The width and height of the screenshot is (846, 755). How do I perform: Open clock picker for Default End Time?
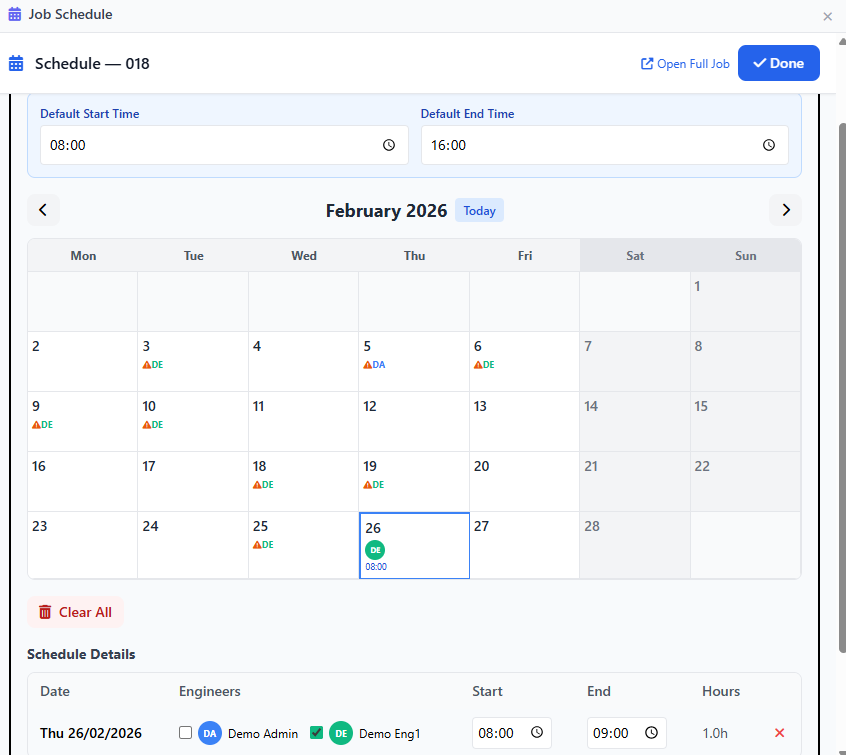(x=768, y=145)
